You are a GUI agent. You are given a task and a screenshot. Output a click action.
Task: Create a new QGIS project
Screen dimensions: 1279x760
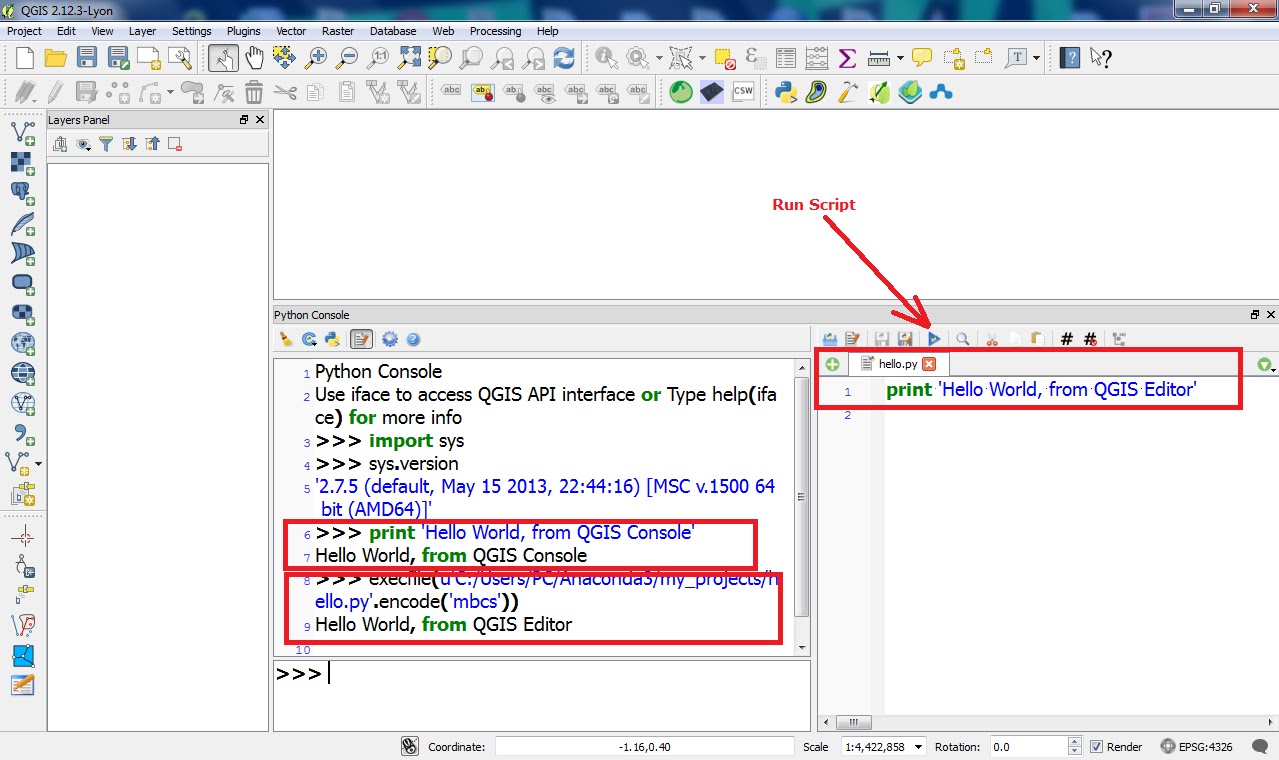pyautogui.click(x=24, y=57)
